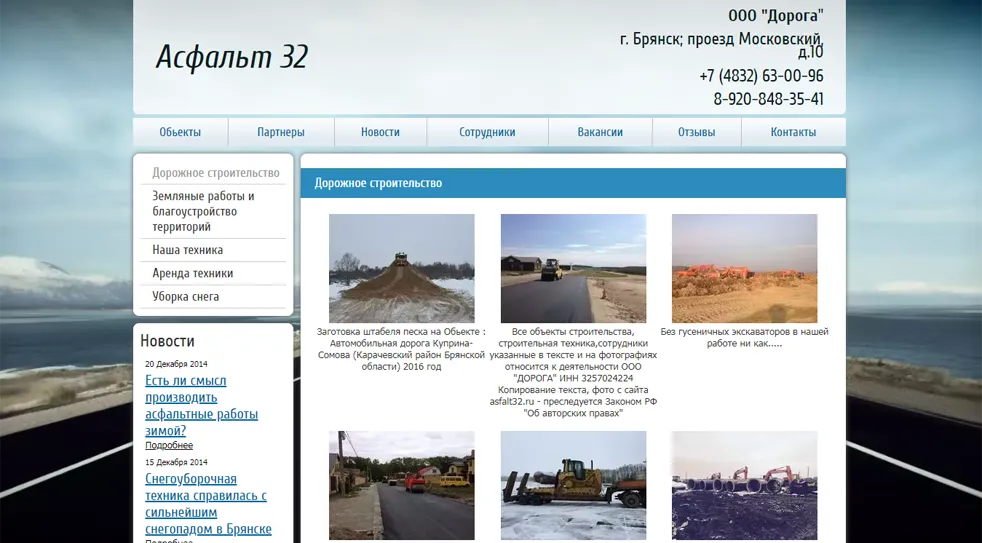Click the copyright notice caption text
Screen dimensions: 982x543
[573, 372]
